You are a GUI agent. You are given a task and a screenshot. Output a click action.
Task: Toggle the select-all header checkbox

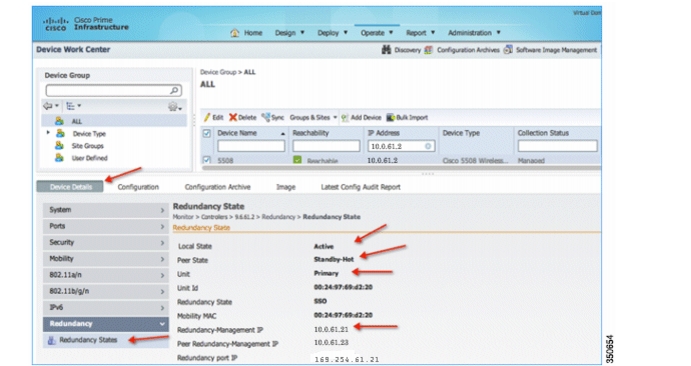(206, 133)
